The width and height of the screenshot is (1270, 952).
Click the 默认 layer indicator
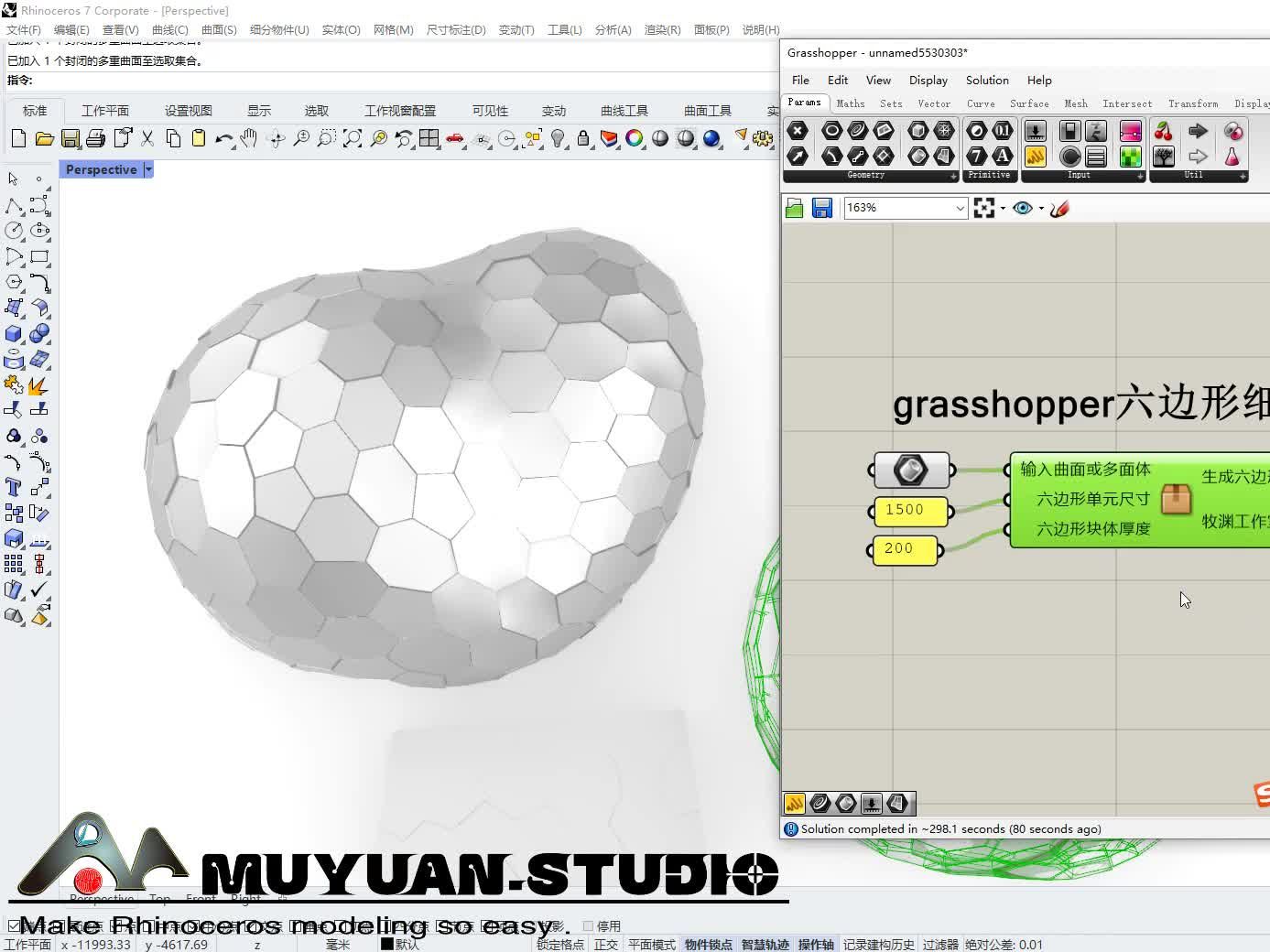pyautogui.click(x=400, y=945)
